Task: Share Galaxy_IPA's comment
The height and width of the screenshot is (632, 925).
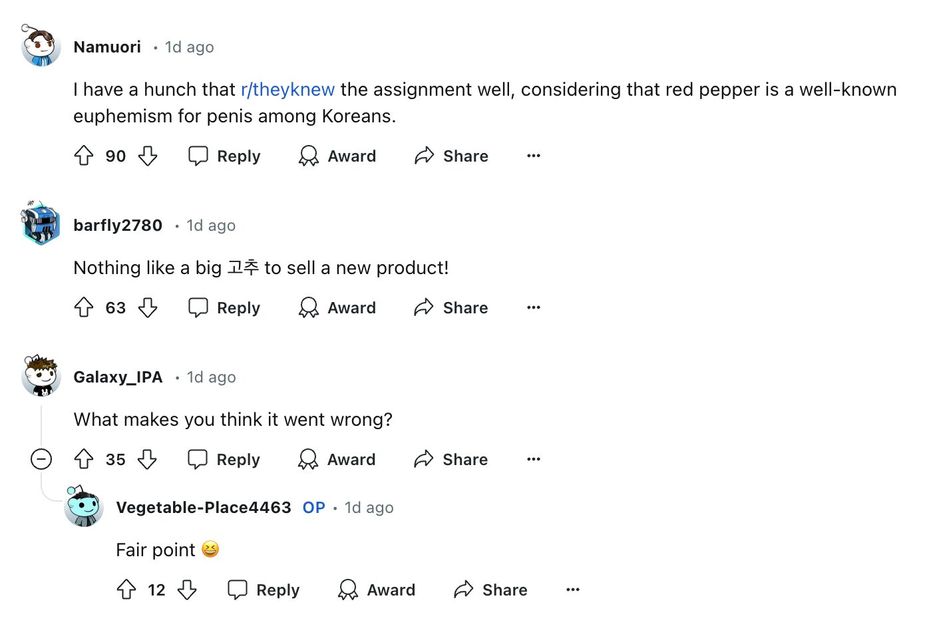Action: (x=451, y=460)
